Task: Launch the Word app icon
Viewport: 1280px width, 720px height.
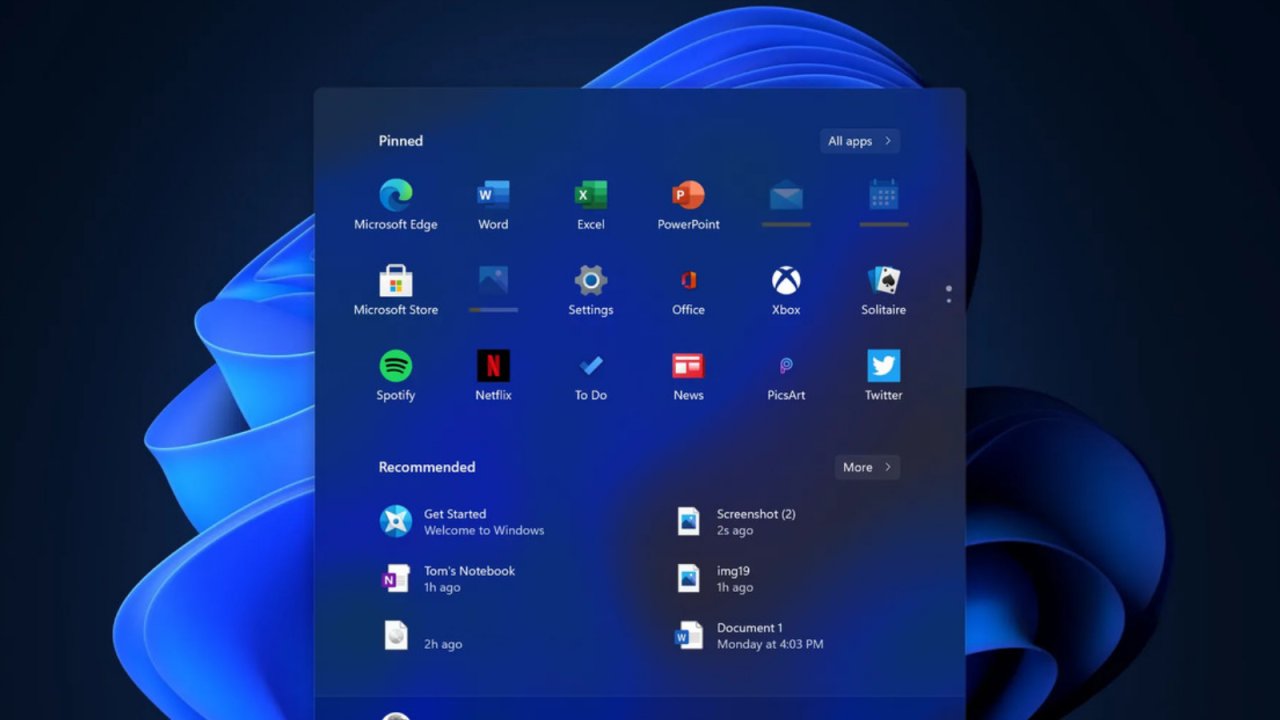Action: 493,195
